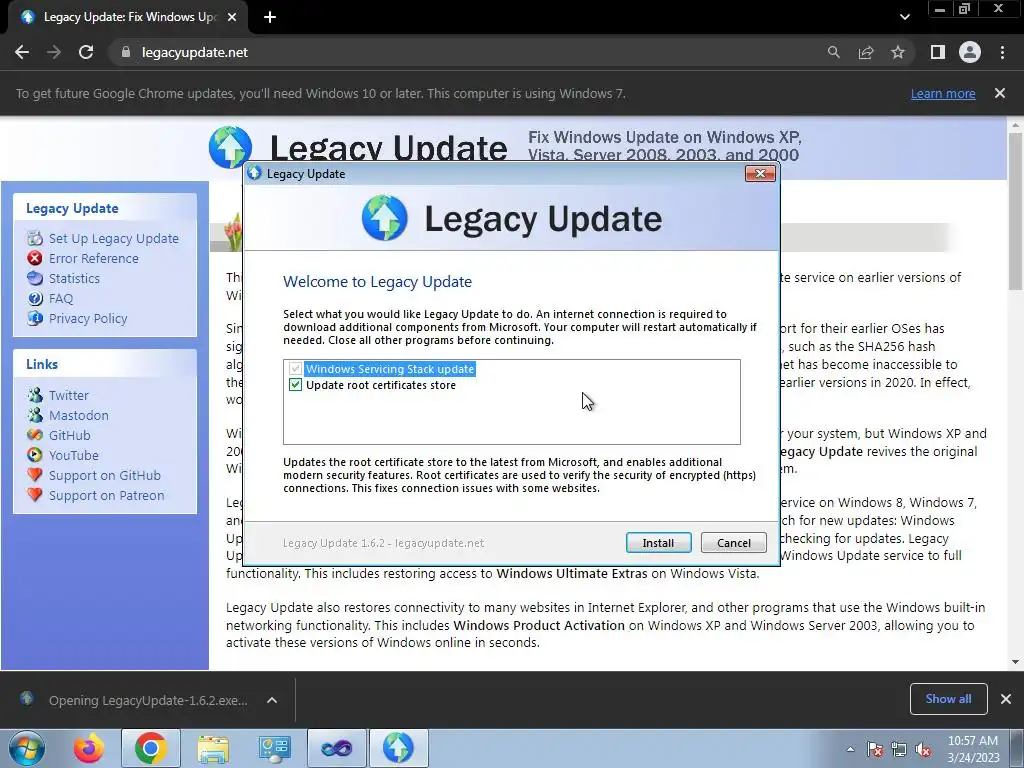Click Chrome's forward arrow
Image resolution: width=1024 pixels, height=768 pixels.
coord(54,52)
